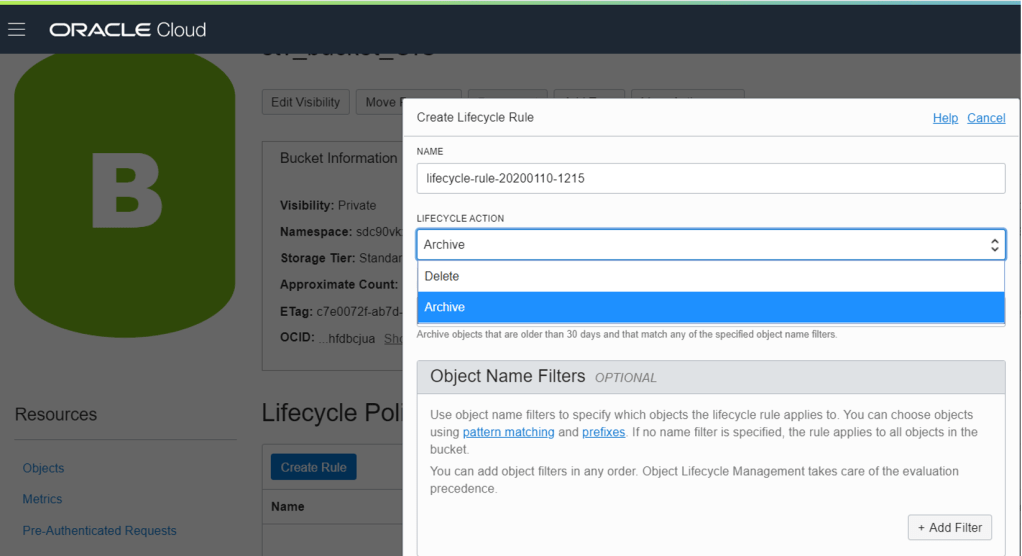Open Metrics from the Resources list
This screenshot has height=556, width=1022.
(42, 499)
